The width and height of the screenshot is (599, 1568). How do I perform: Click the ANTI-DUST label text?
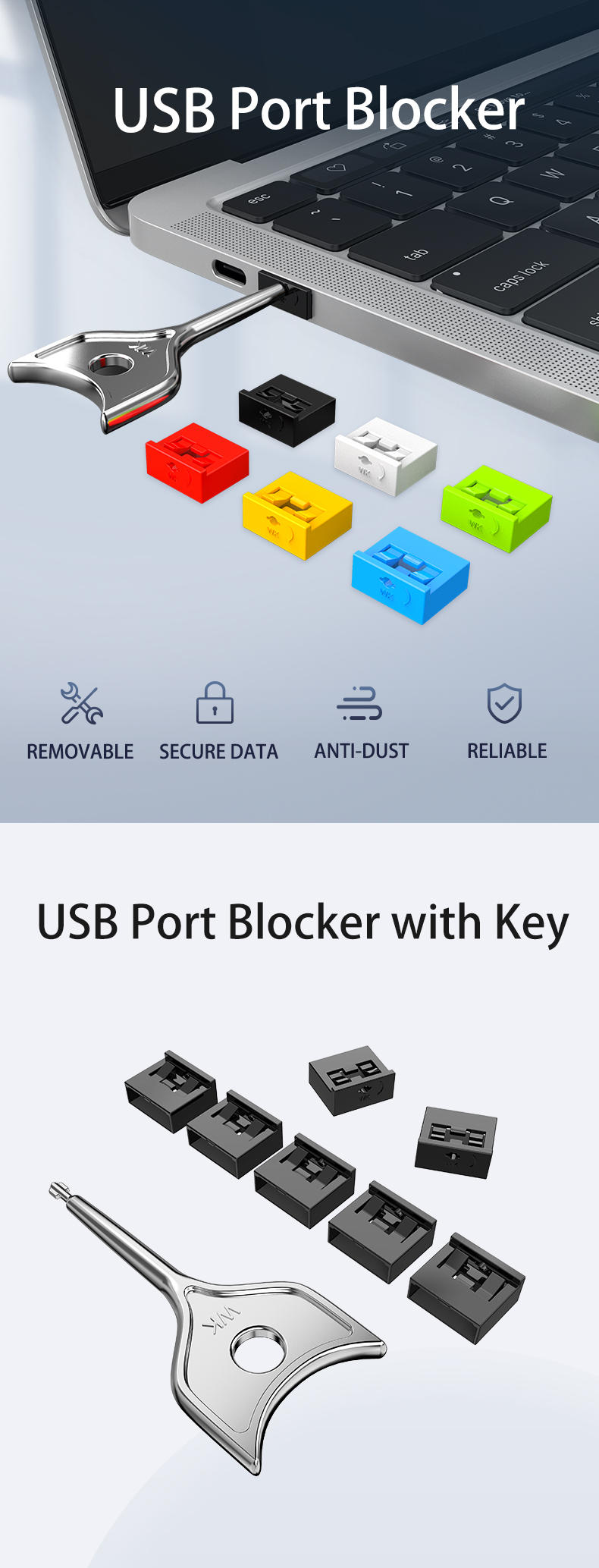coord(362,751)
